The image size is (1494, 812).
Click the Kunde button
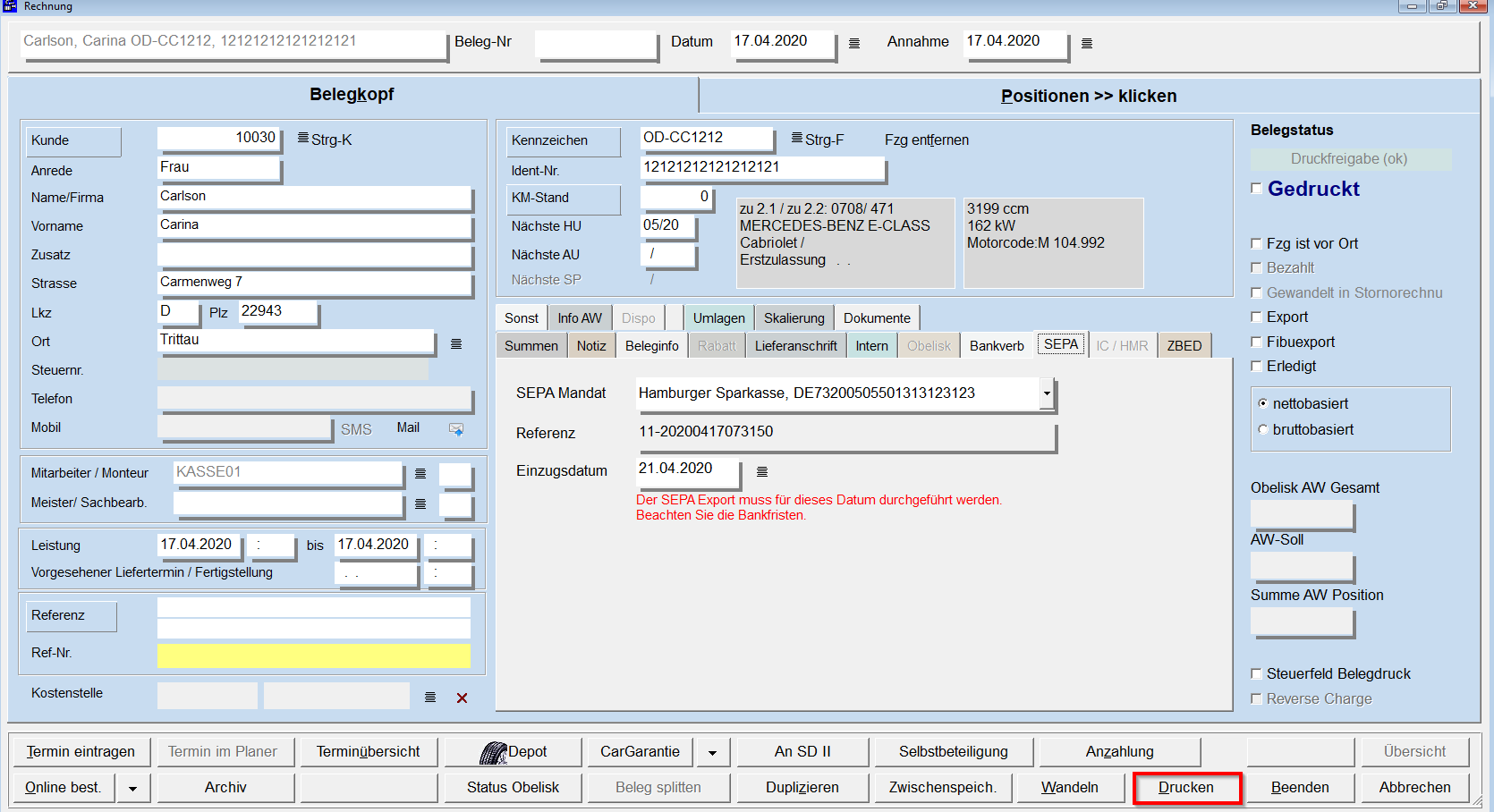coord(72,141)
